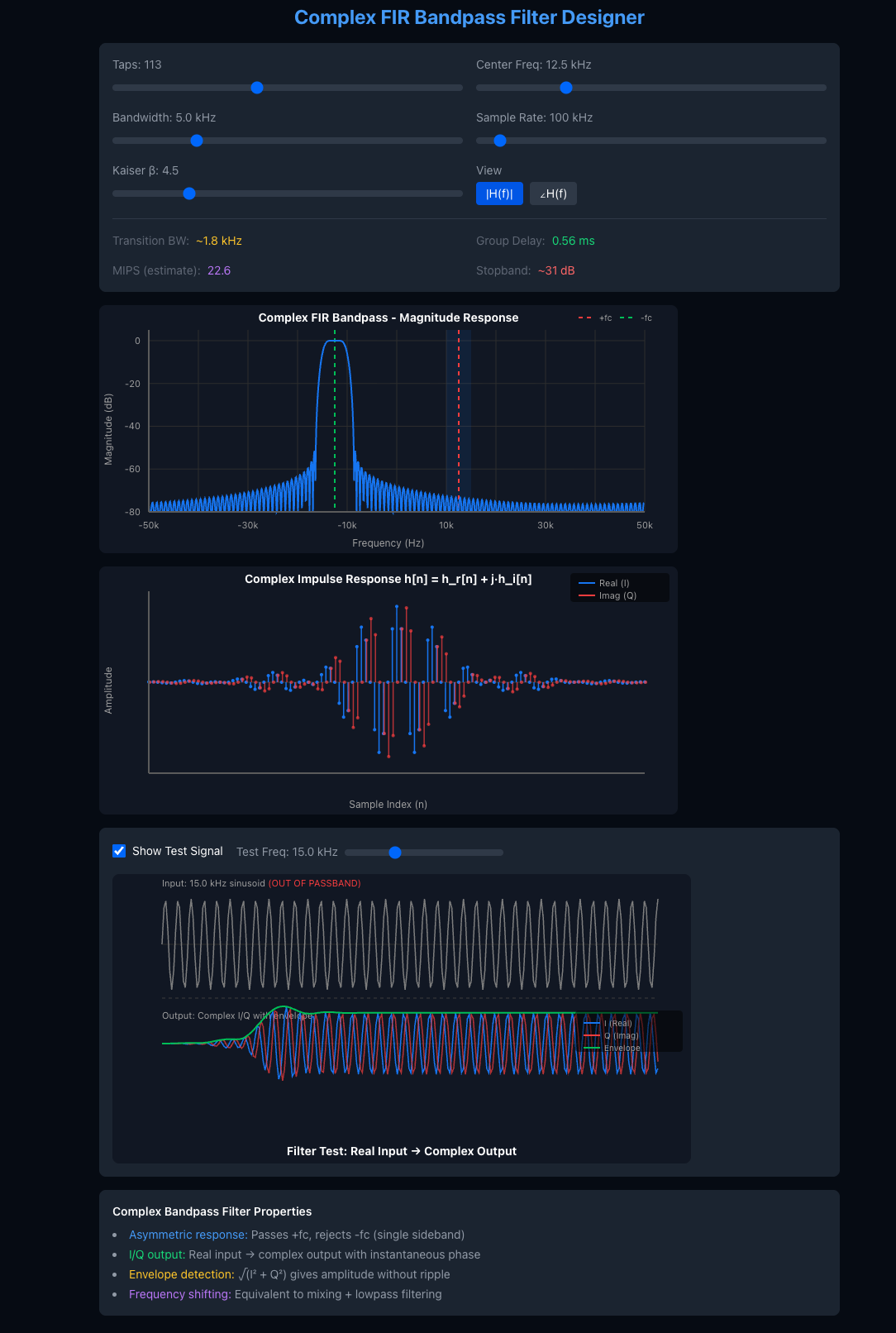Click the Show Test Signal label text

pos(178,851)
